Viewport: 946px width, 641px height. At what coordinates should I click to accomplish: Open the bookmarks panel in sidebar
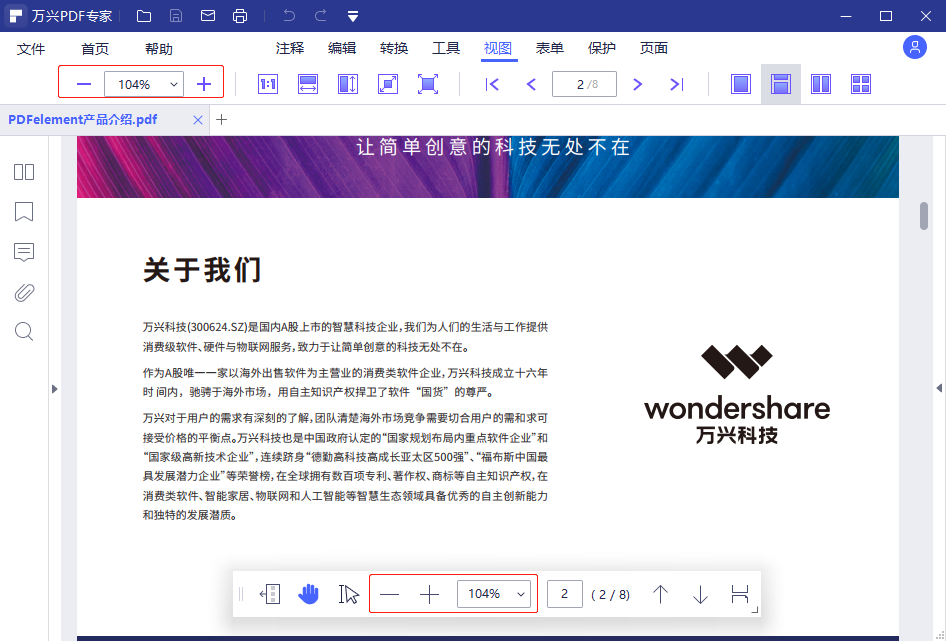(23, 212)
